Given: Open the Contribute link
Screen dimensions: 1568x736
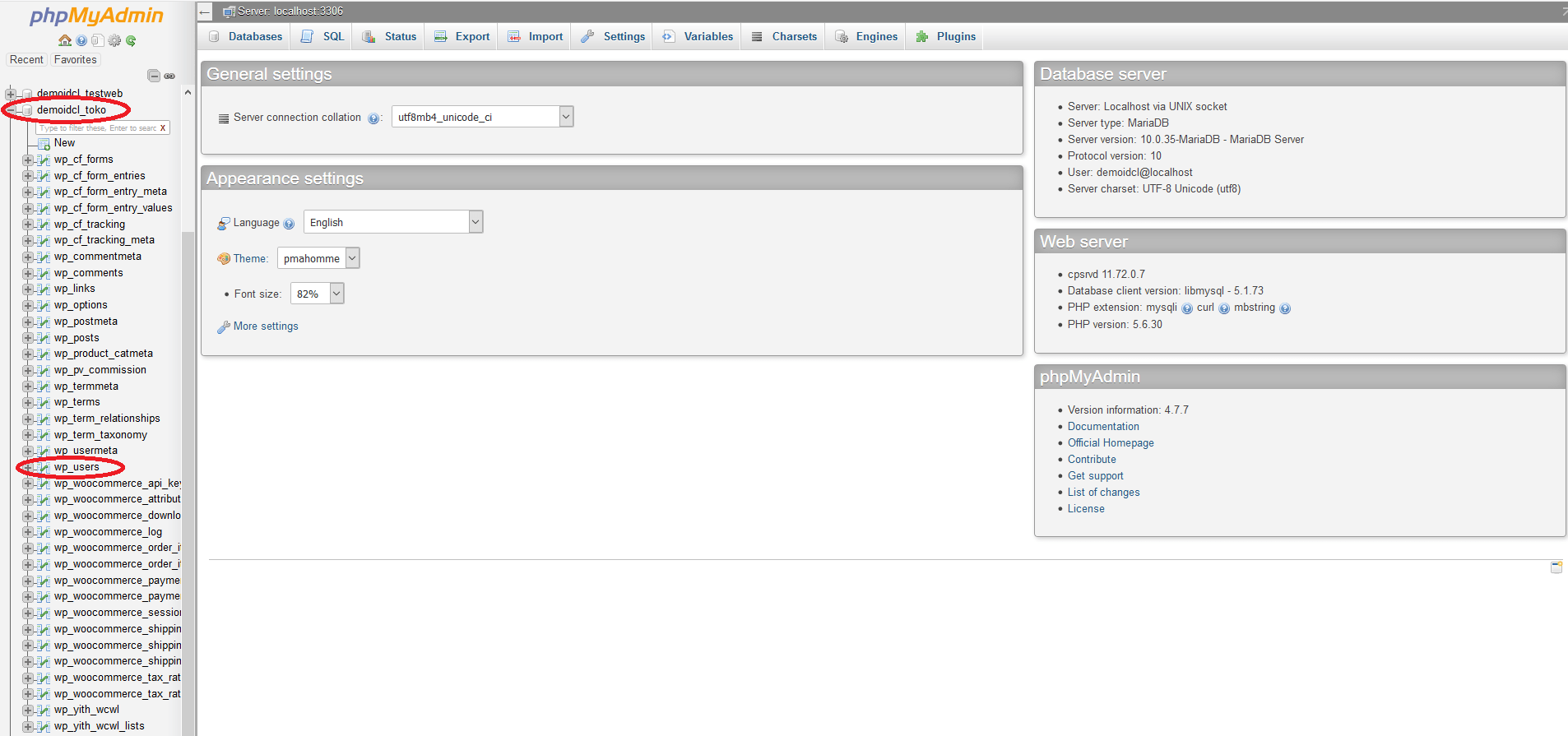Looking at the screenshot, I should click(1092, 460).
